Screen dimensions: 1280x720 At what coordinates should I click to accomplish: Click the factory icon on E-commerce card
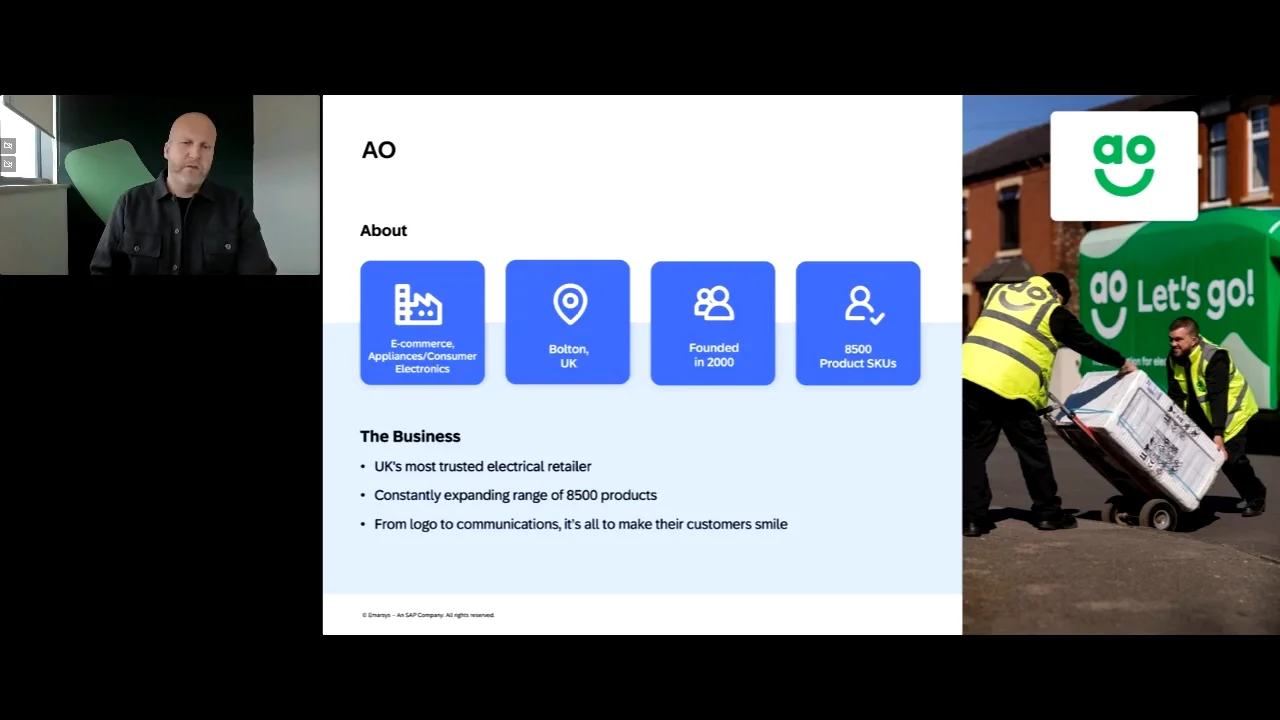point(418,304)
